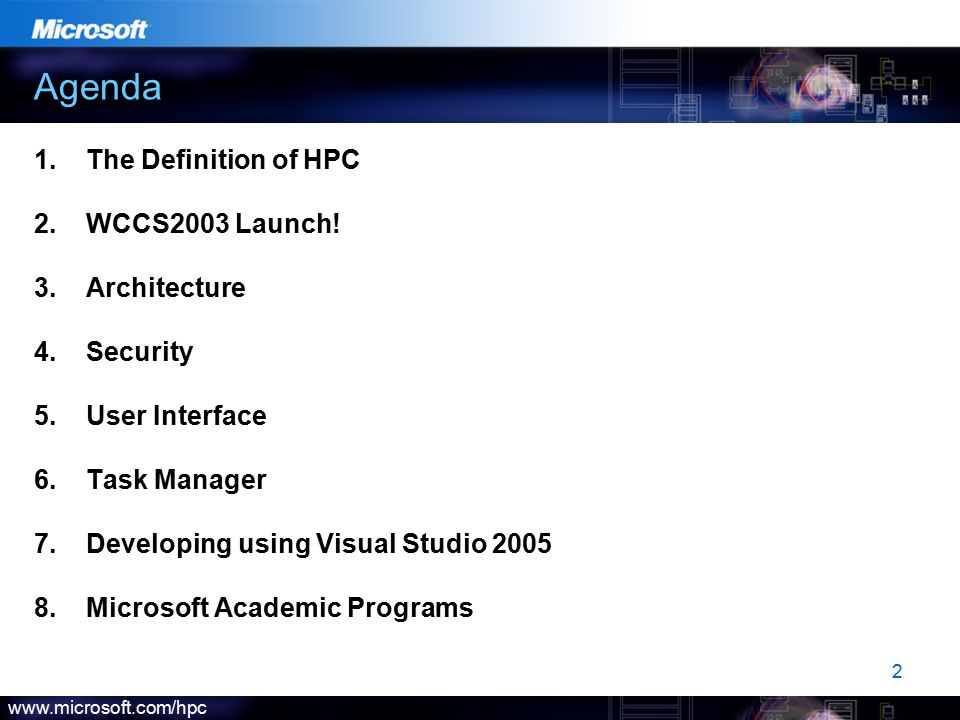
Task: Click the Agenda slide title
Action: click(x=97, y=88)
